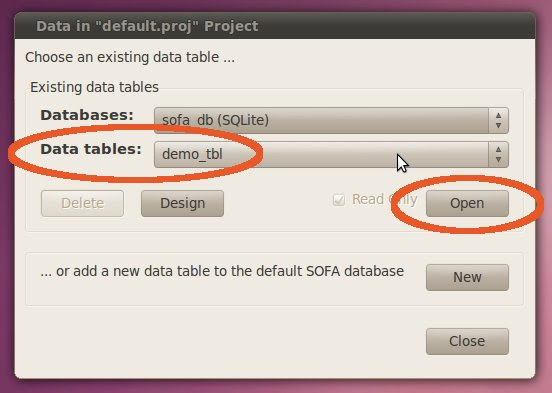
Task: Click the Data tables: label
Action: (91, 149)
